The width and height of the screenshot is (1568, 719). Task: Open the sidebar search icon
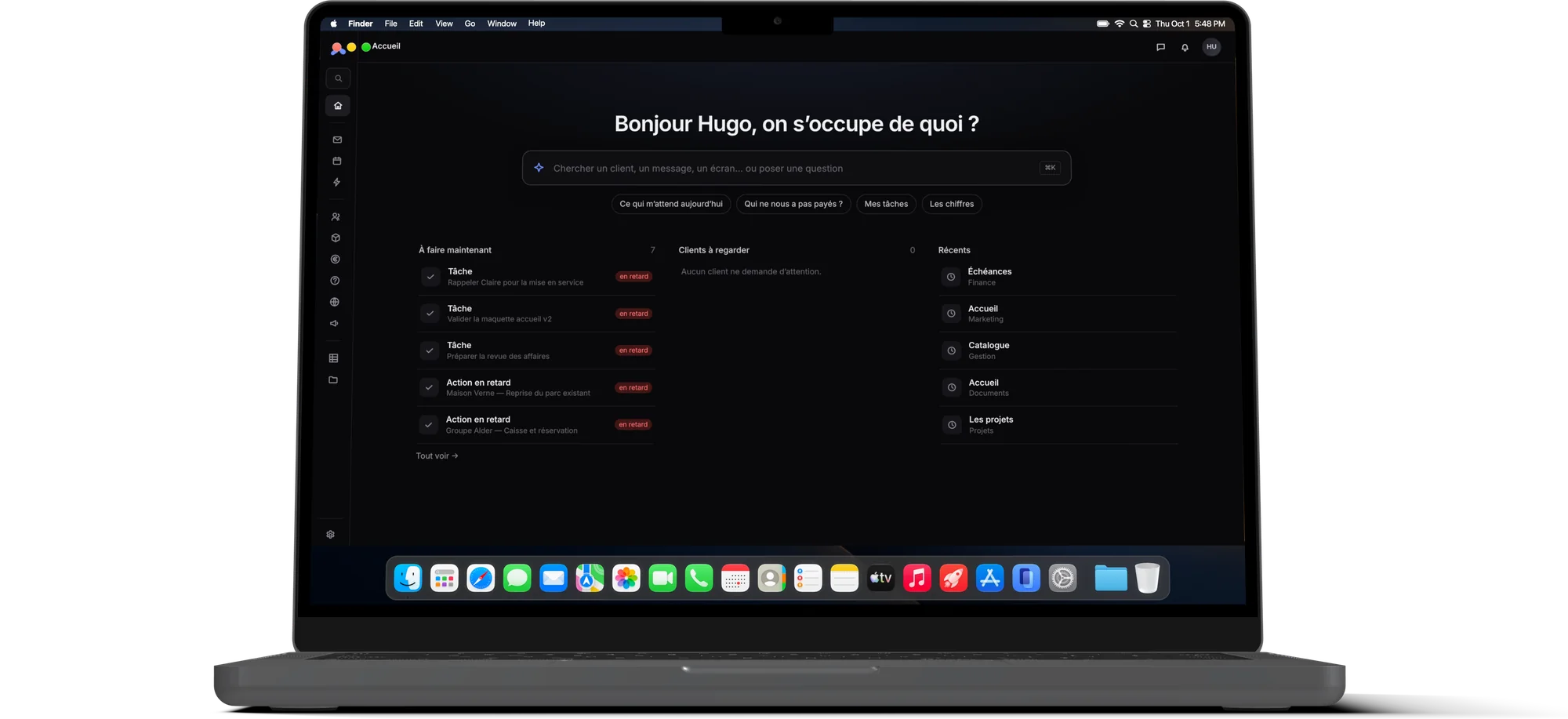338,78
